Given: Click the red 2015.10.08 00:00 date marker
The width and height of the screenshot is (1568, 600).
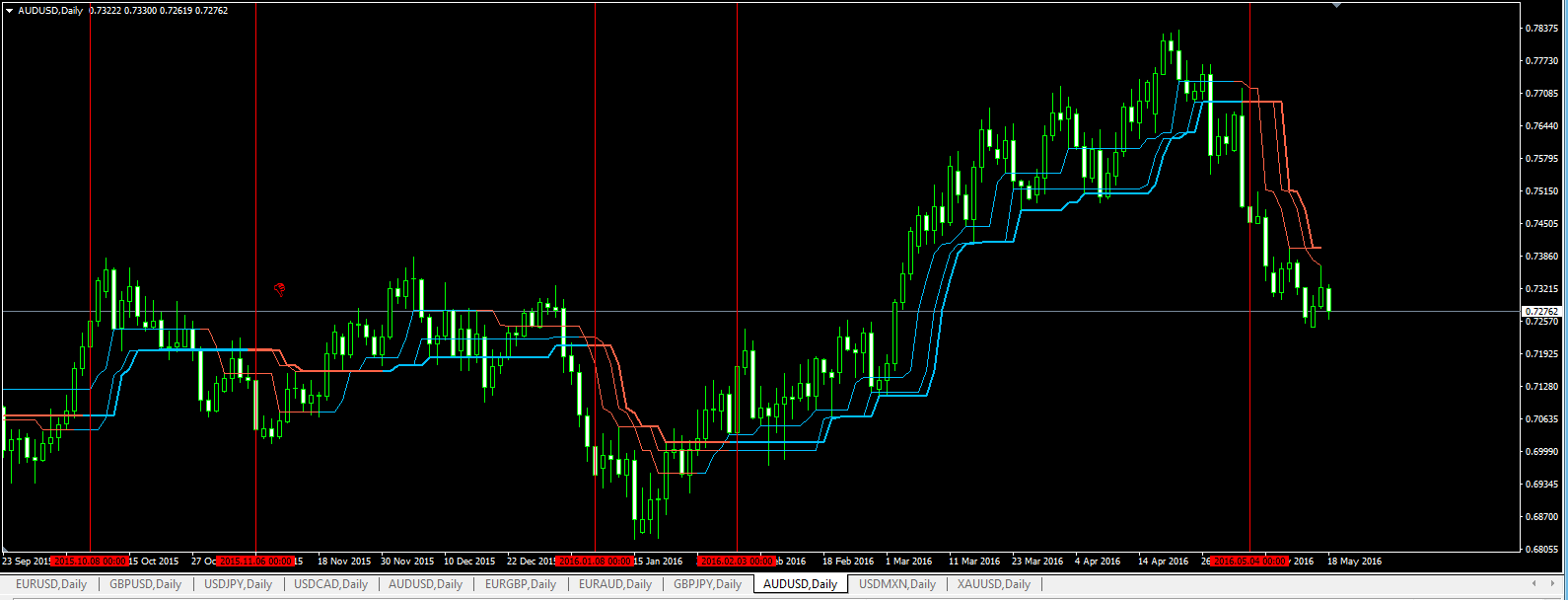Looking at the screenshot, I should click(x=90, y=561).
